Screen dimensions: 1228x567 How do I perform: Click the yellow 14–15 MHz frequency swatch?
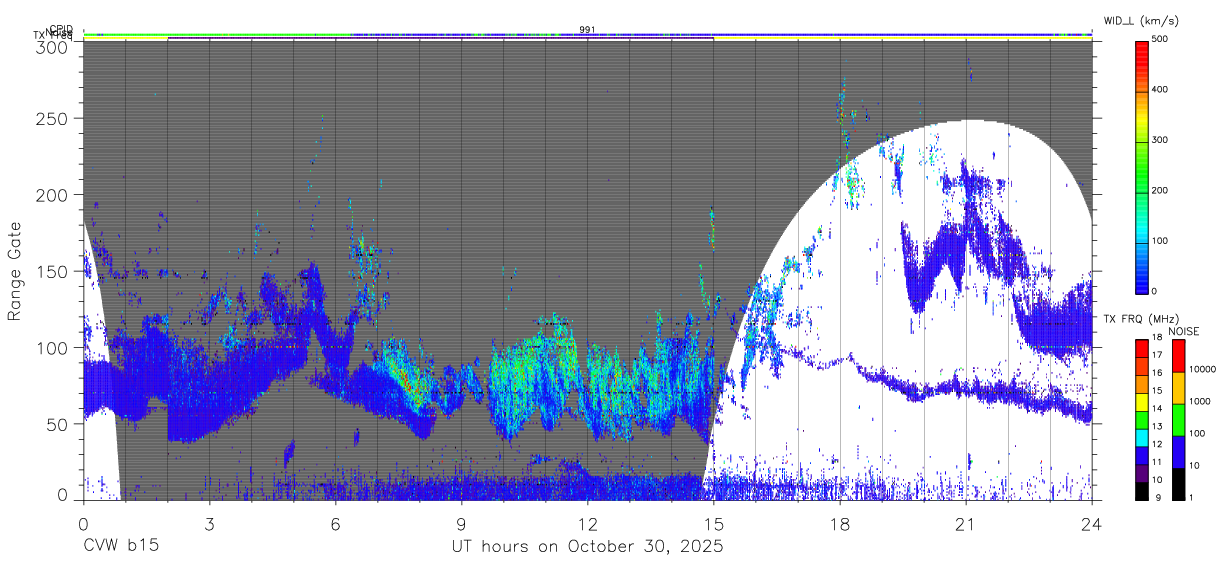(1141, 402)
